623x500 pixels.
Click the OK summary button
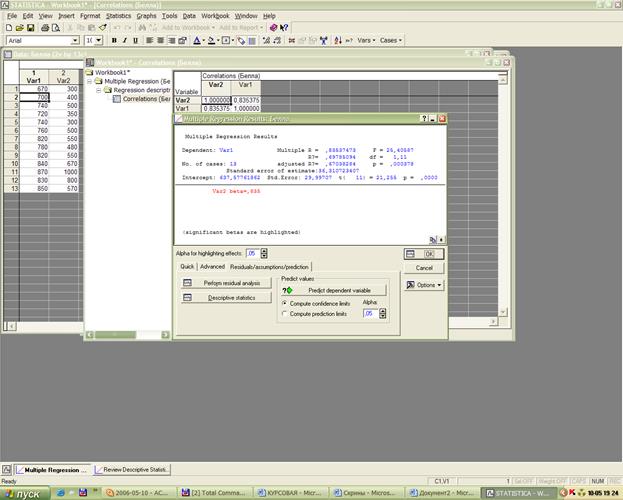[x=424, y=254]
